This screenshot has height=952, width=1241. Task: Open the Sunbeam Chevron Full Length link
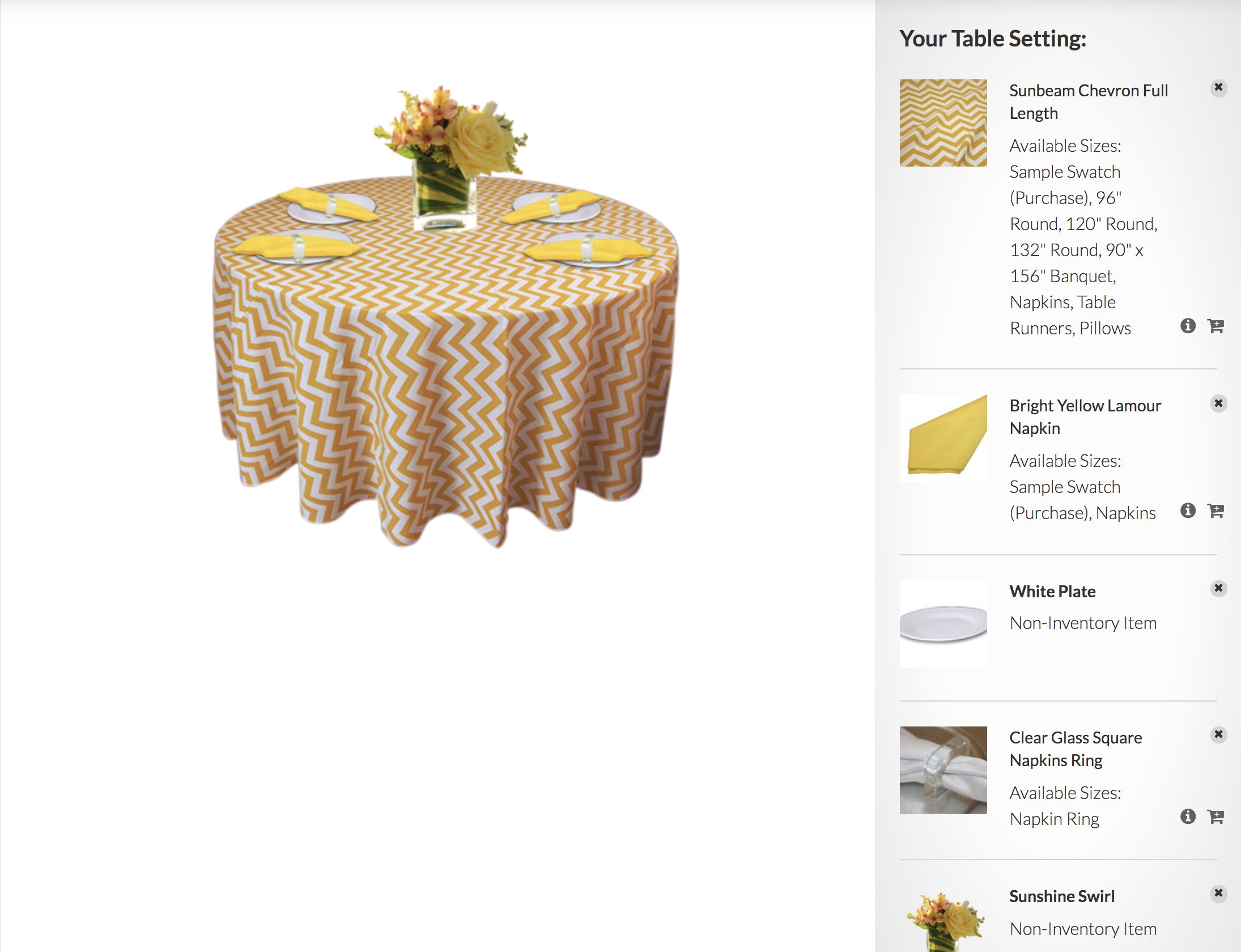1089,102
